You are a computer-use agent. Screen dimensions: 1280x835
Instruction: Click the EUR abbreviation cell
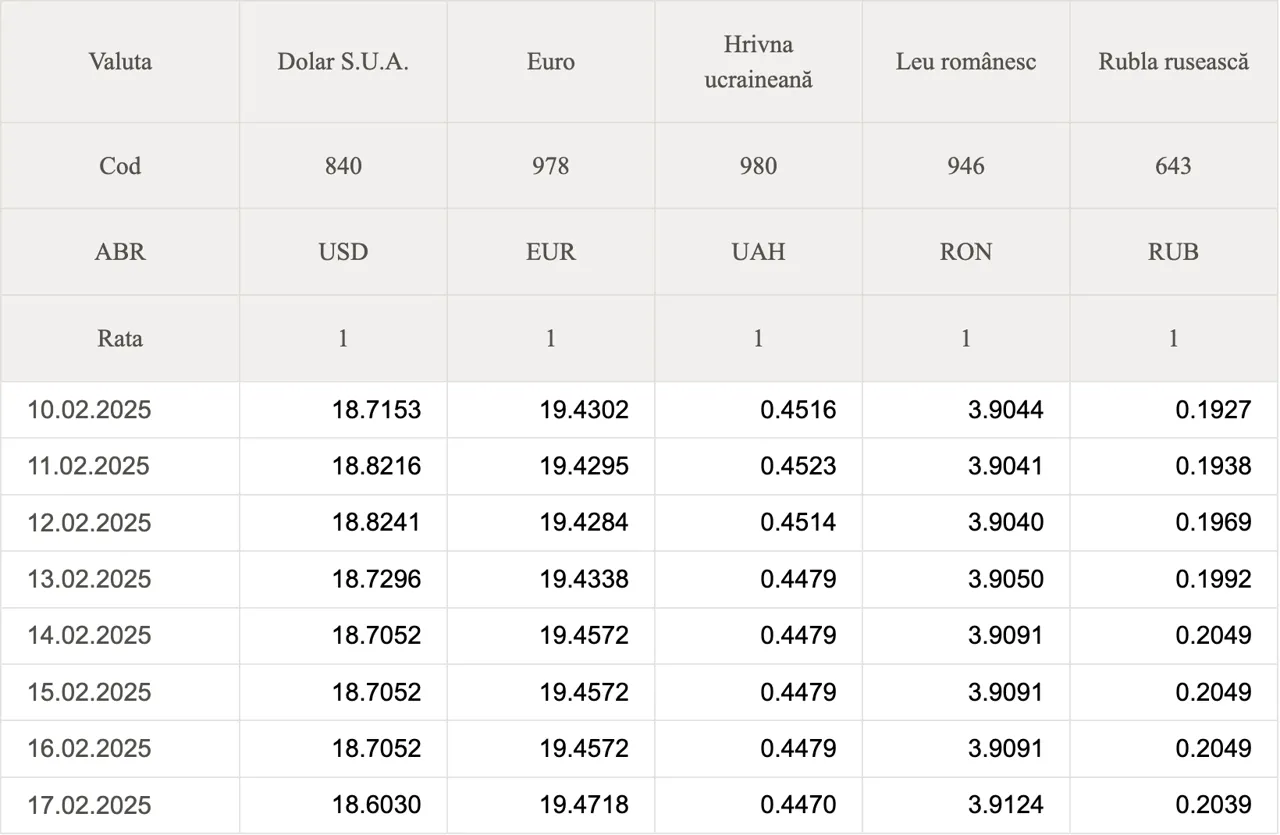(x=551, y=252)
